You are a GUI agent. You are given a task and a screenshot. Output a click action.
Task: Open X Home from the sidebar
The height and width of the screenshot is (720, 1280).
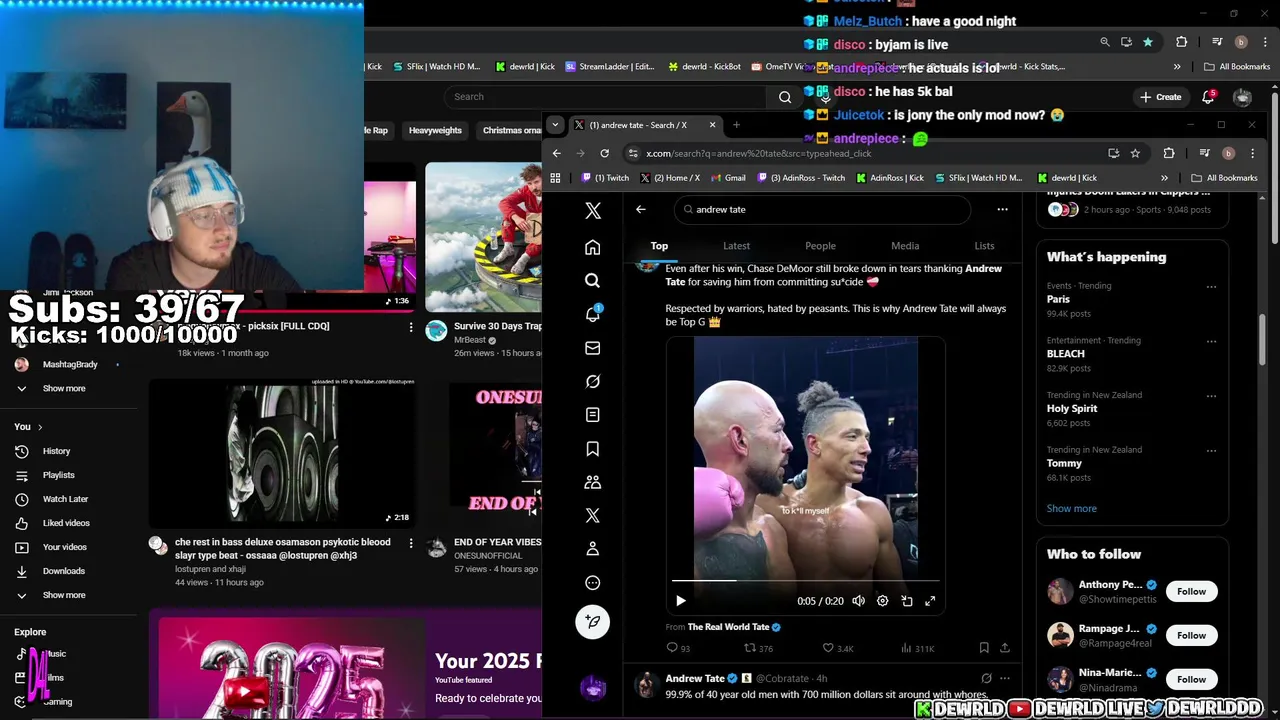[x=592, y=247]
